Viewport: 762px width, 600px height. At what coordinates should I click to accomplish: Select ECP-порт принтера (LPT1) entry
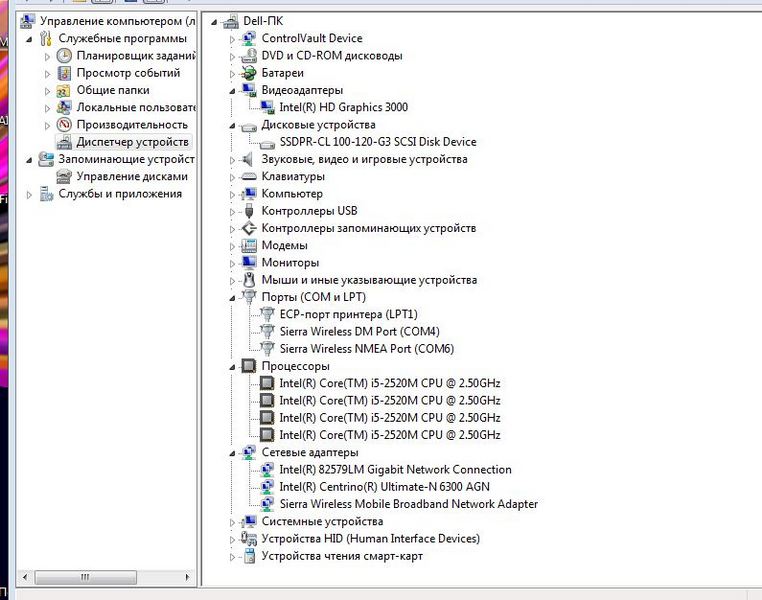pos(348,314)
